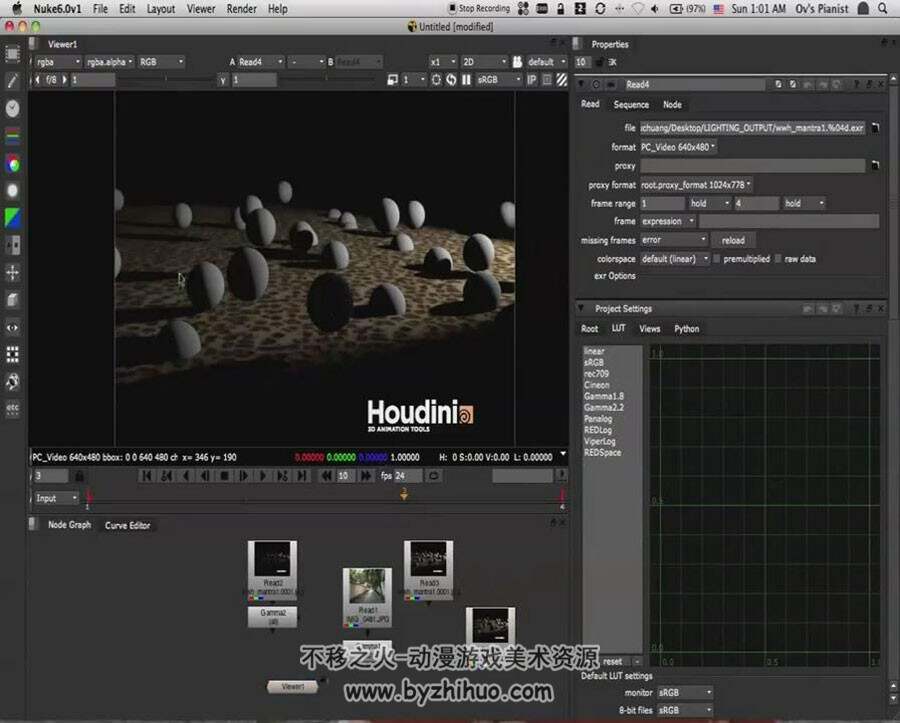The image size is (900, 723).
Task: Jump to the first frame
Action: [146, 476]
